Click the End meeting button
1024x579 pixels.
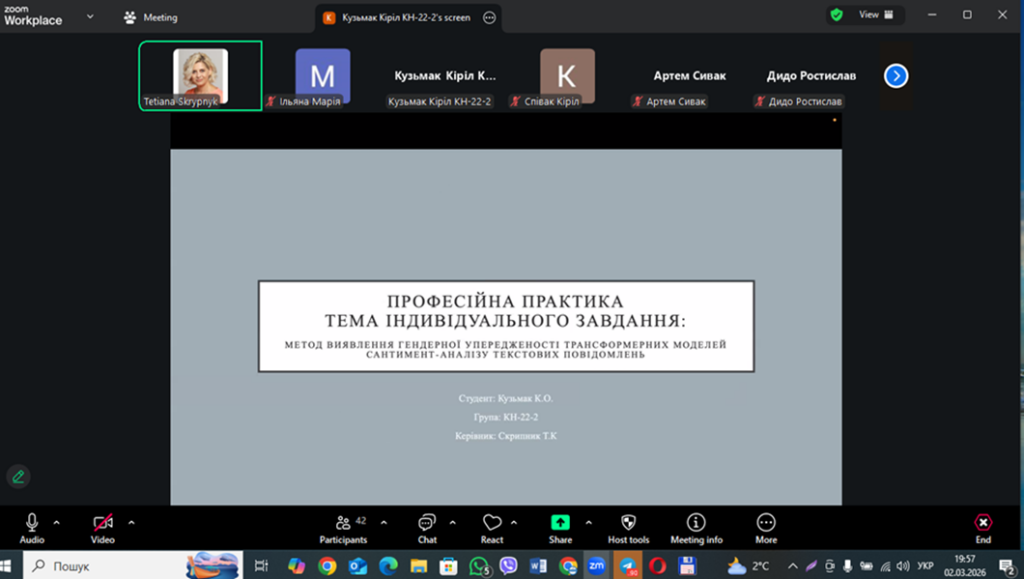983,524
